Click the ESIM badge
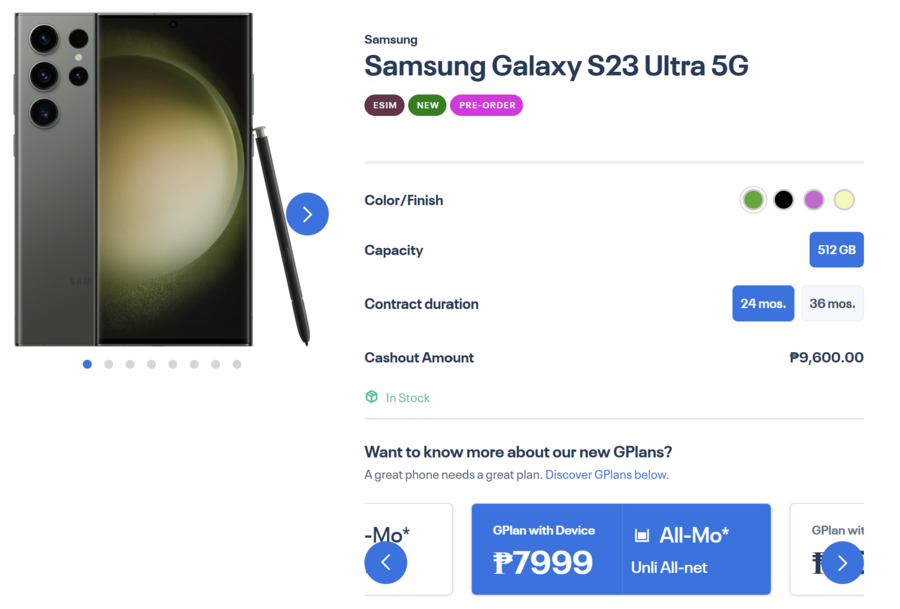Viewport: 900px width, 609px height. tap(384, 105)
